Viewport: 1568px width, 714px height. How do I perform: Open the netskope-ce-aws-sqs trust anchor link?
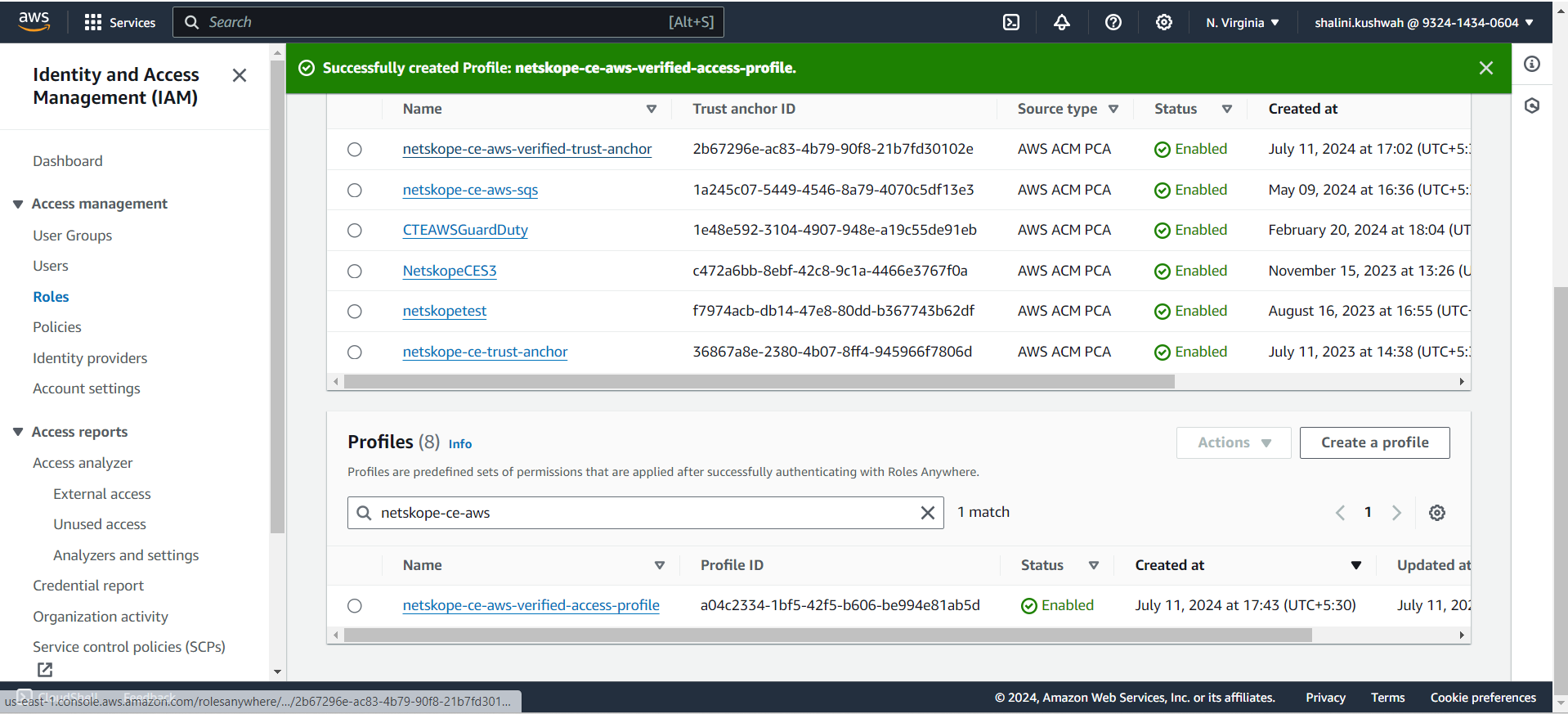[470, 190]
